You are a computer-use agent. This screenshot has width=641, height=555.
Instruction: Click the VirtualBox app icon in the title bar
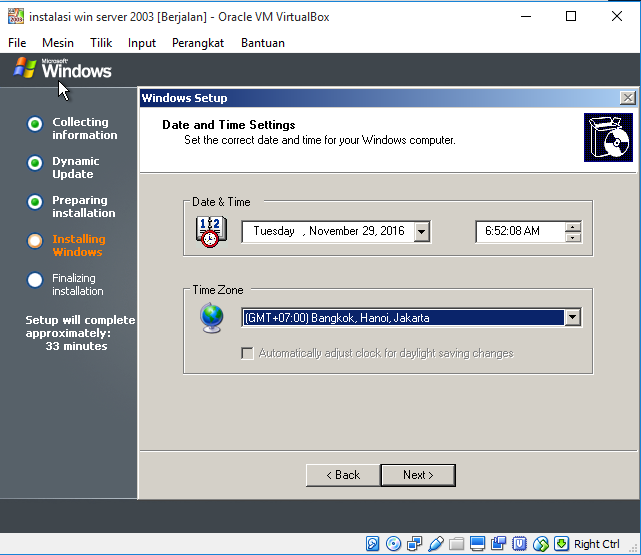point(16,16)
